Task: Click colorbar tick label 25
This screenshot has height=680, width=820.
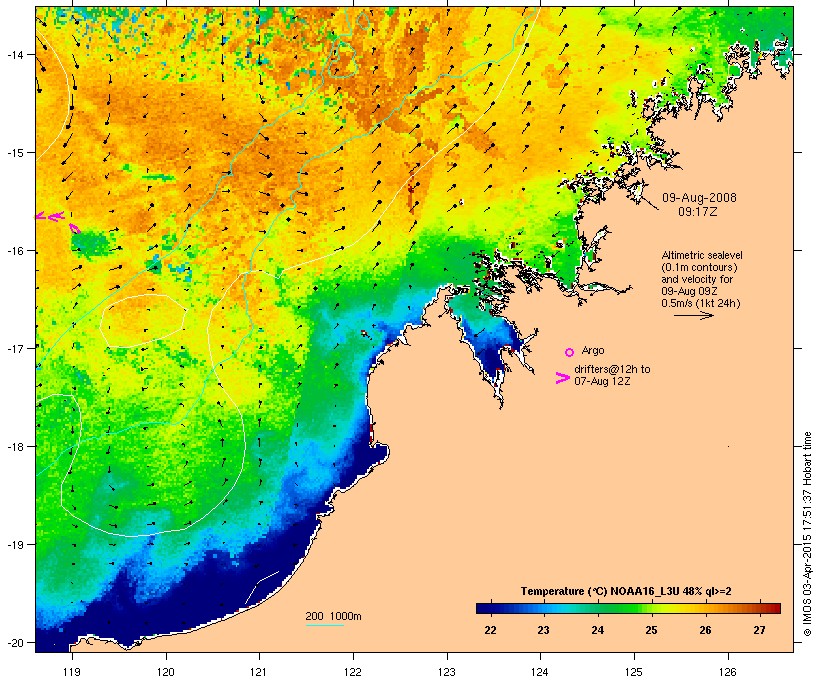Action: 651,630
